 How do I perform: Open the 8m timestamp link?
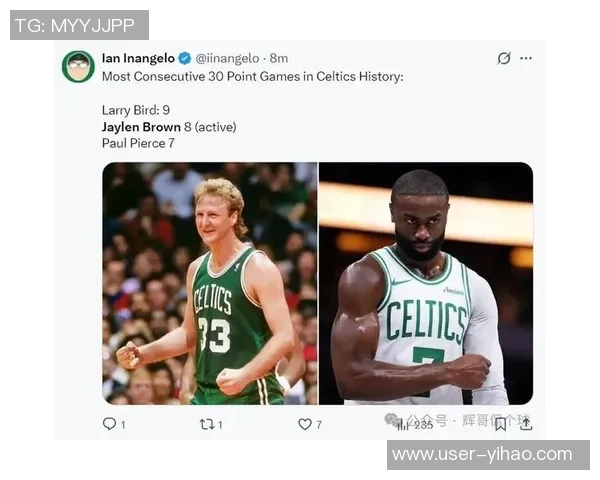tap(279, 58)
